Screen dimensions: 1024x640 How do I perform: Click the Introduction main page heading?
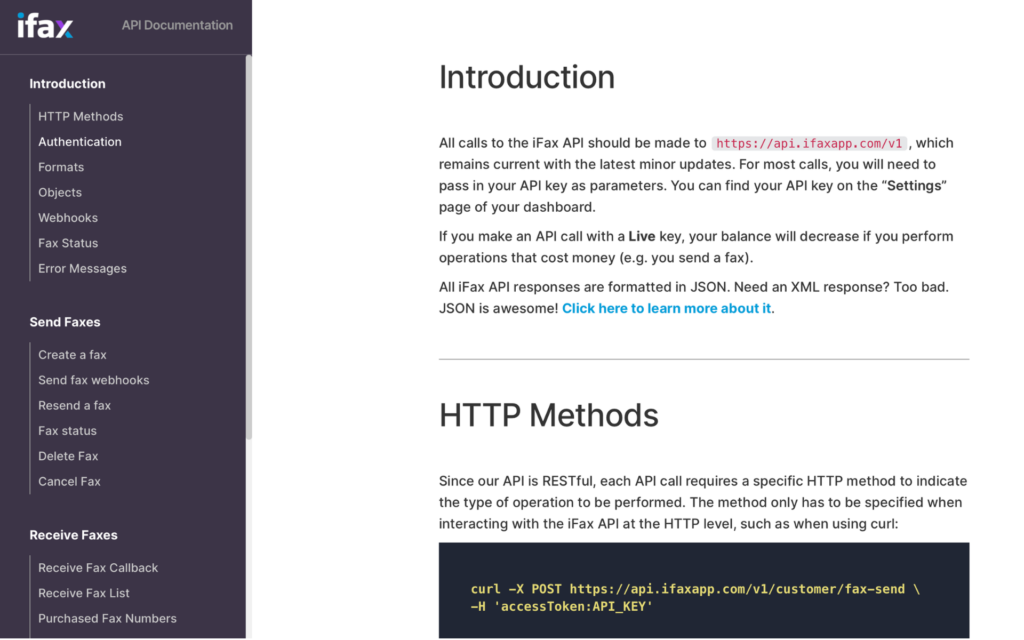point(527,77)
